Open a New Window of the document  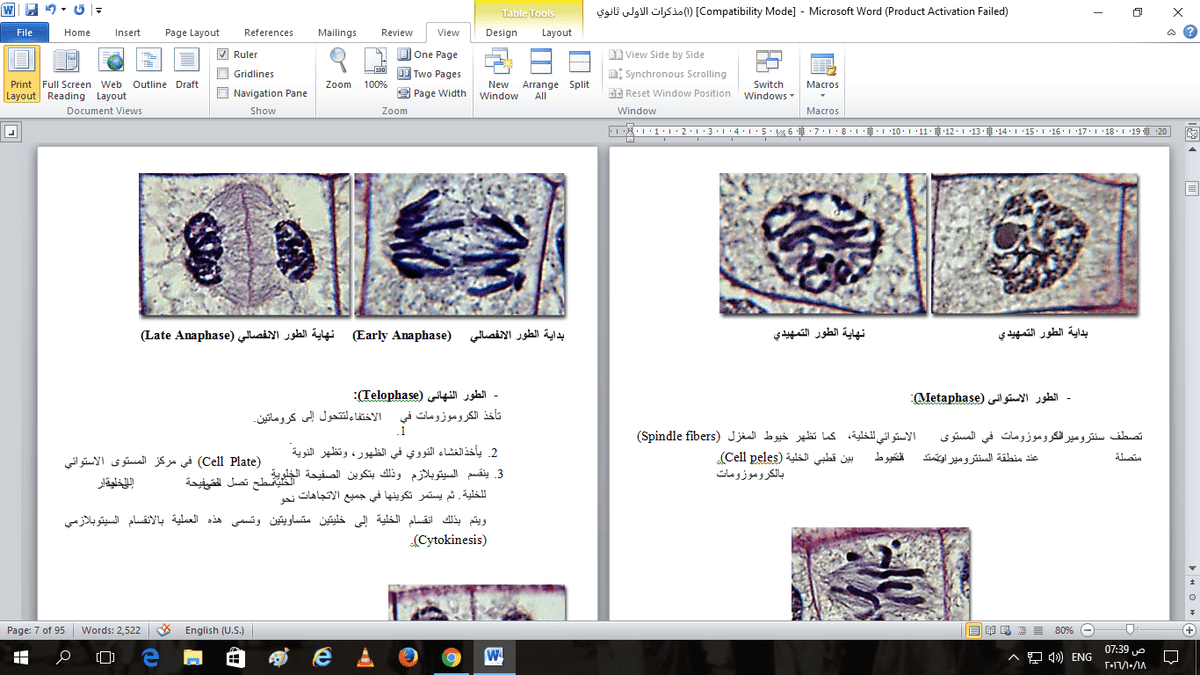coord(498,70)
